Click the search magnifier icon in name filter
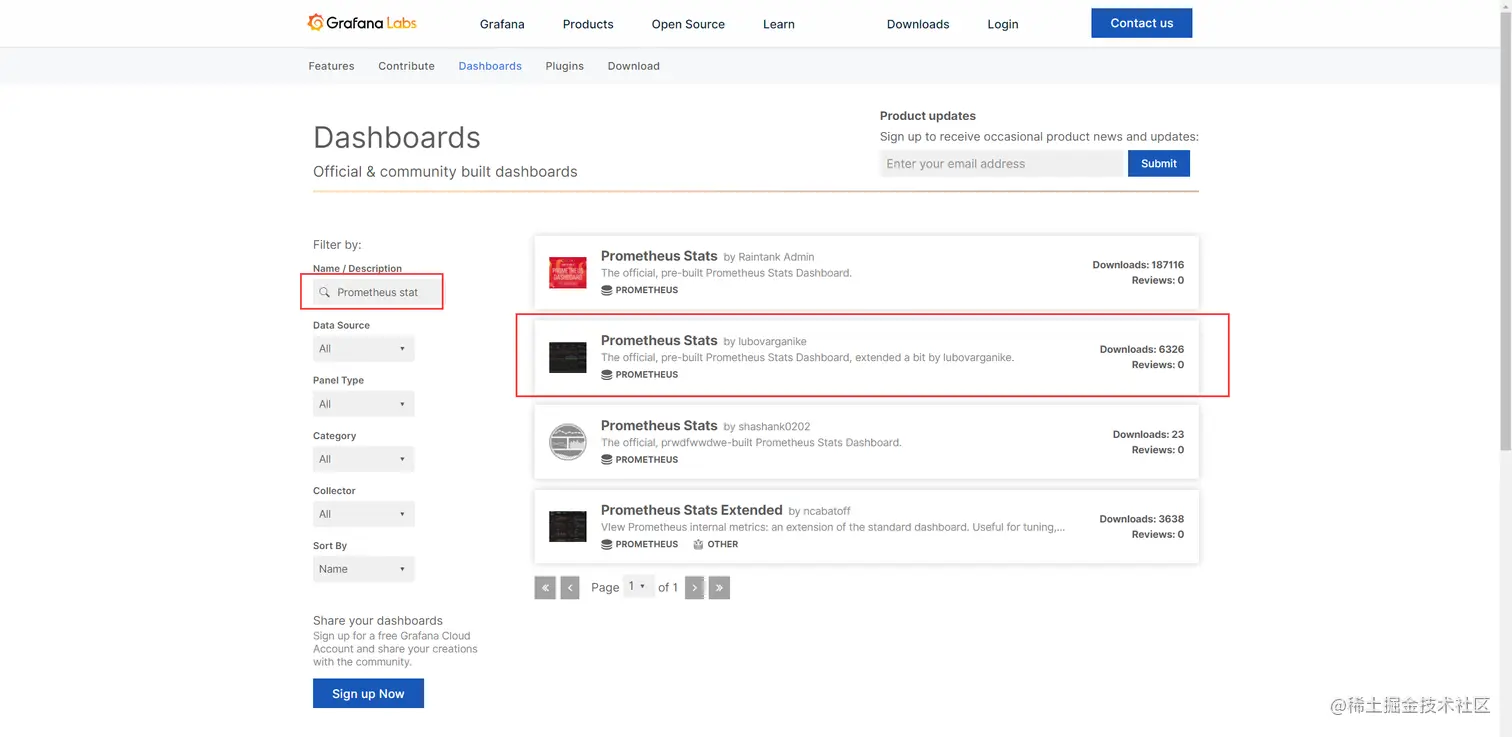This screenshot has height=737, width=1512. click(324, 292)
